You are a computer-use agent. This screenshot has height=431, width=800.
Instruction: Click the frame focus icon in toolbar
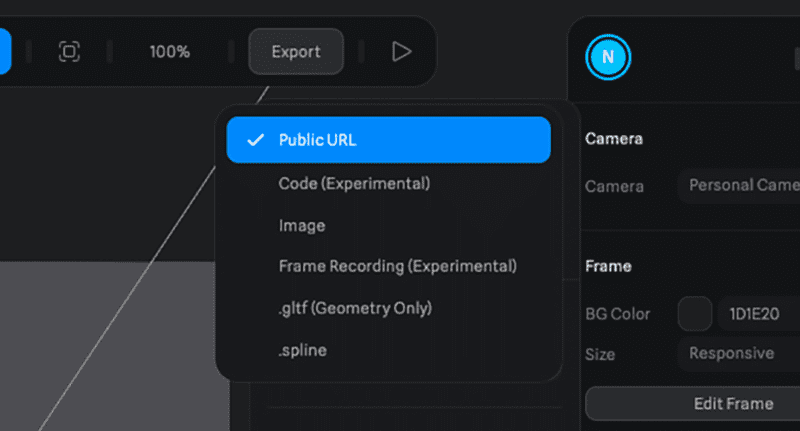pyautogui.click(x=69, y=51)
